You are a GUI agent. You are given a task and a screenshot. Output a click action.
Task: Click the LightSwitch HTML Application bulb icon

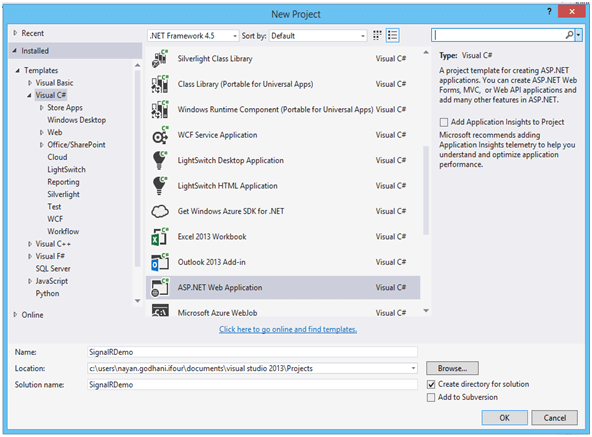point(160,186)
